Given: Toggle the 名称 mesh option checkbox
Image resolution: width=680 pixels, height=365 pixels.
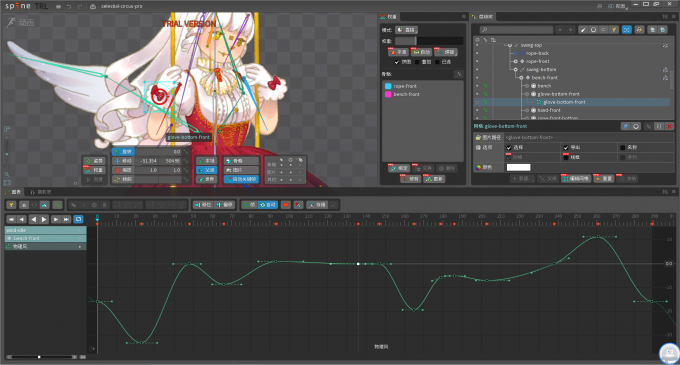Looking at the screenshot, I should 622,147.
